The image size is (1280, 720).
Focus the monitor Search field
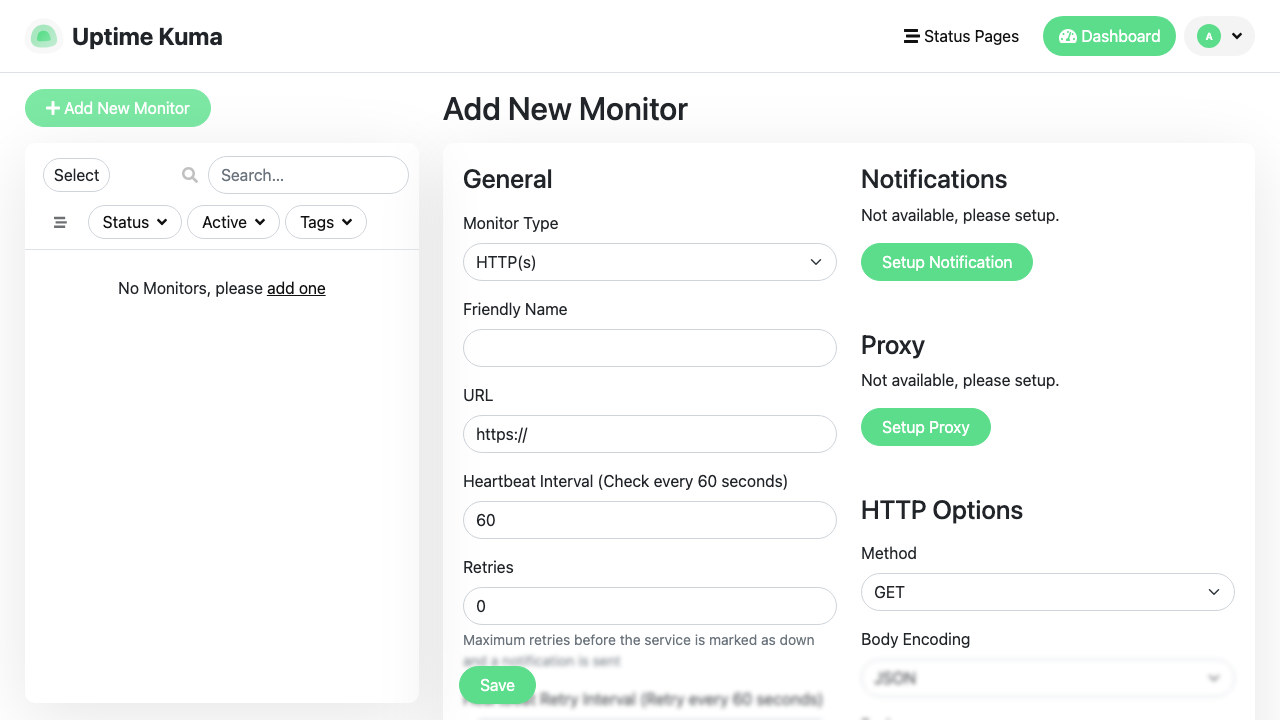(x=308, y=175)
